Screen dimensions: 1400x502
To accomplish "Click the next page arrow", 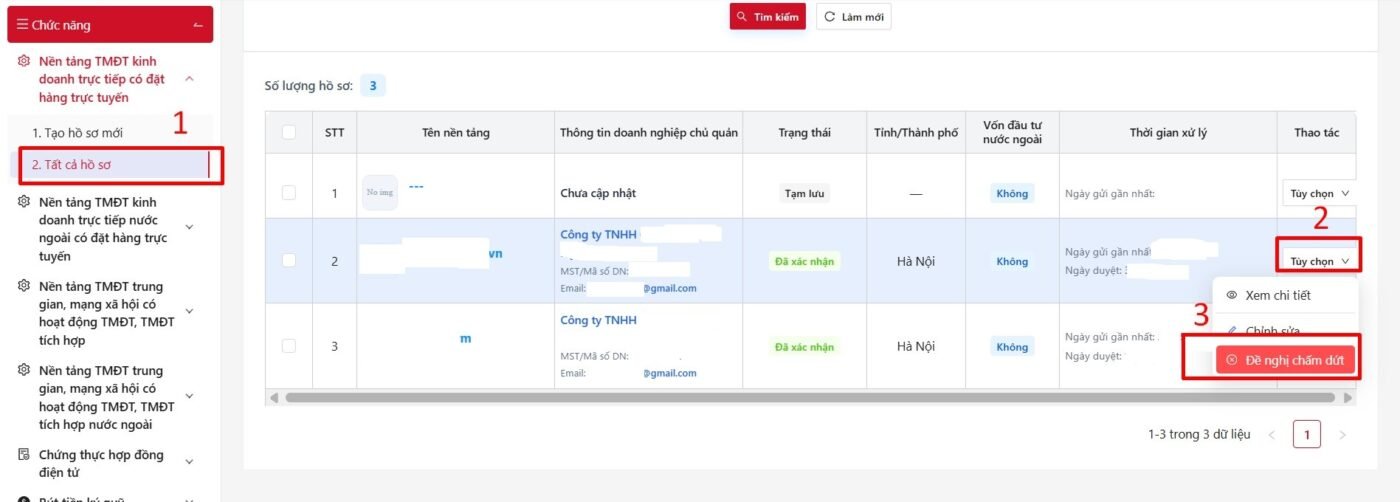I will coord(1342,435).
